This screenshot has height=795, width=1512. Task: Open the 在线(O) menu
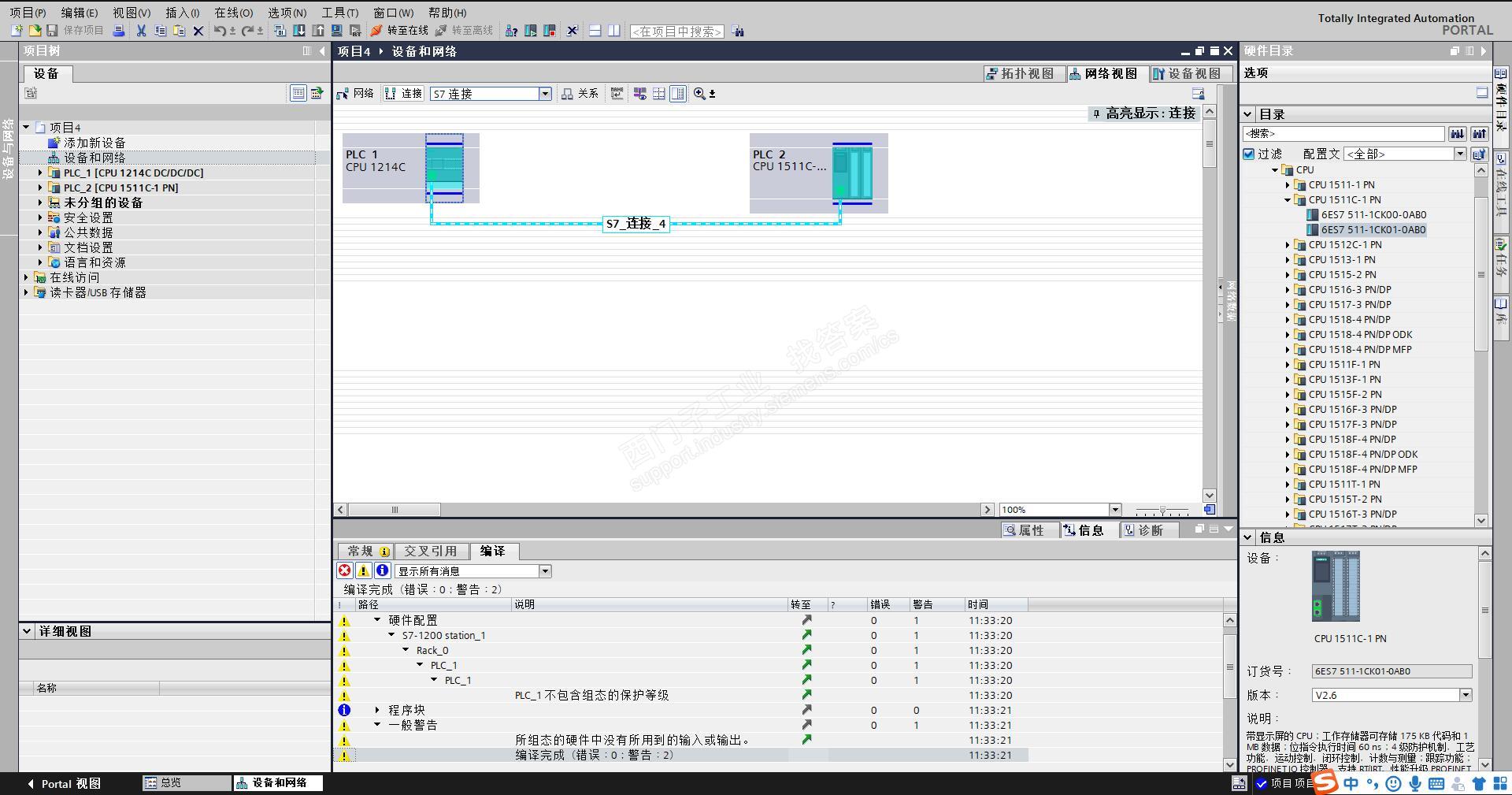pos(234,13)
